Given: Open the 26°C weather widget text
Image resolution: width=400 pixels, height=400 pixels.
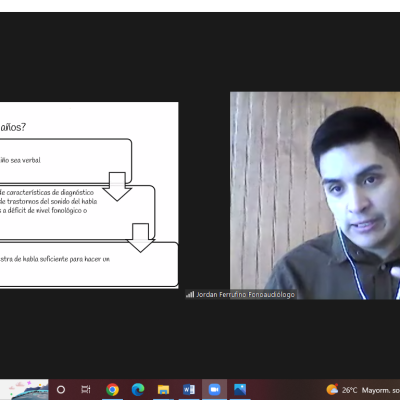Looking at the screenshot, I should pos(349,390).
